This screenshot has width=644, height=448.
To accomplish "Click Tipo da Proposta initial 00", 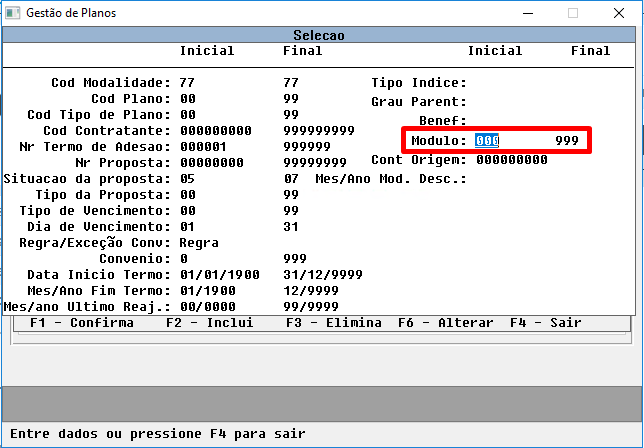I will [188, 195].
